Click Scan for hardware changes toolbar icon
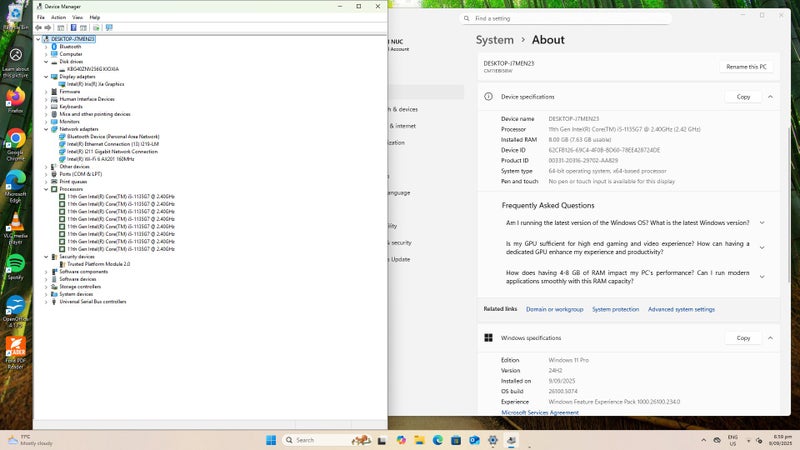Image resolution: width=800 pixels, height=450 pixels. 108,28
